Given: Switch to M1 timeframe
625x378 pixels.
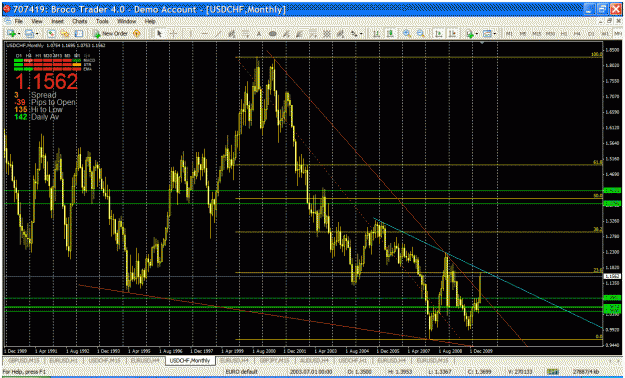Looking at the screenshot, I should coord(509,34).
